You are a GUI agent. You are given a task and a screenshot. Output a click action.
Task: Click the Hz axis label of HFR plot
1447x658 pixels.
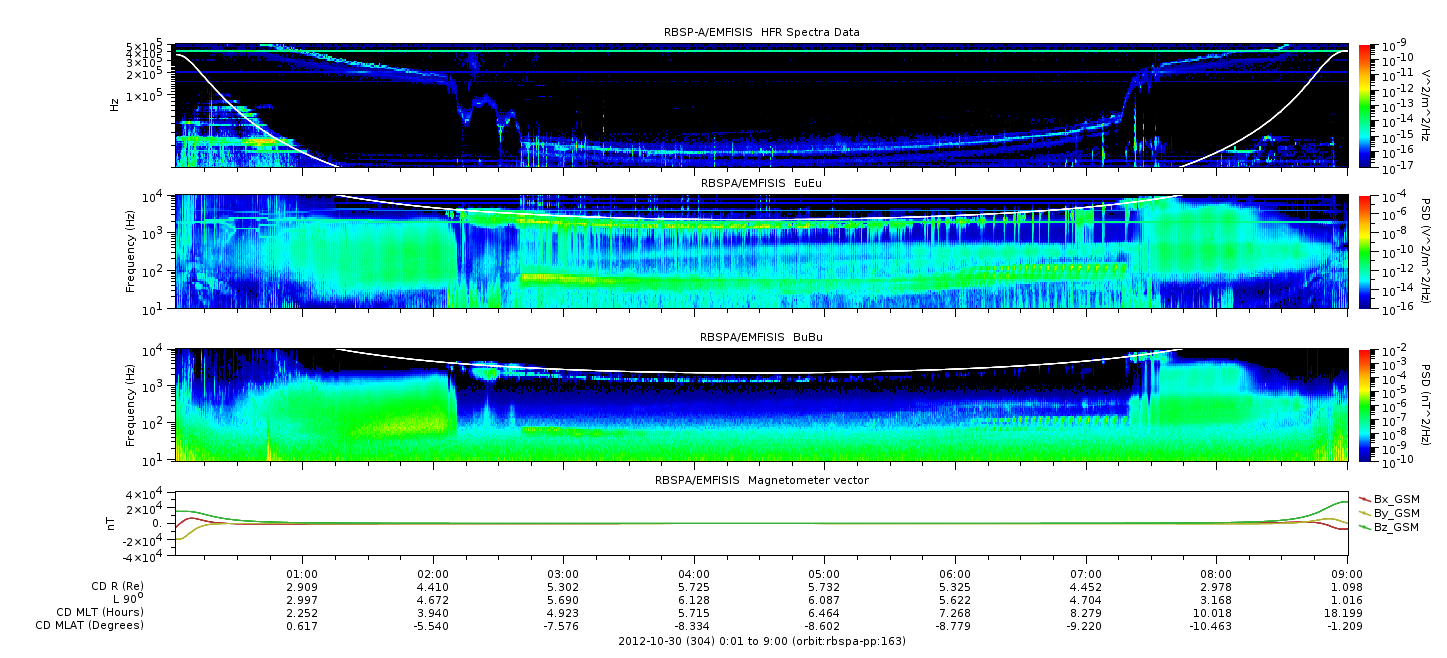114,105
